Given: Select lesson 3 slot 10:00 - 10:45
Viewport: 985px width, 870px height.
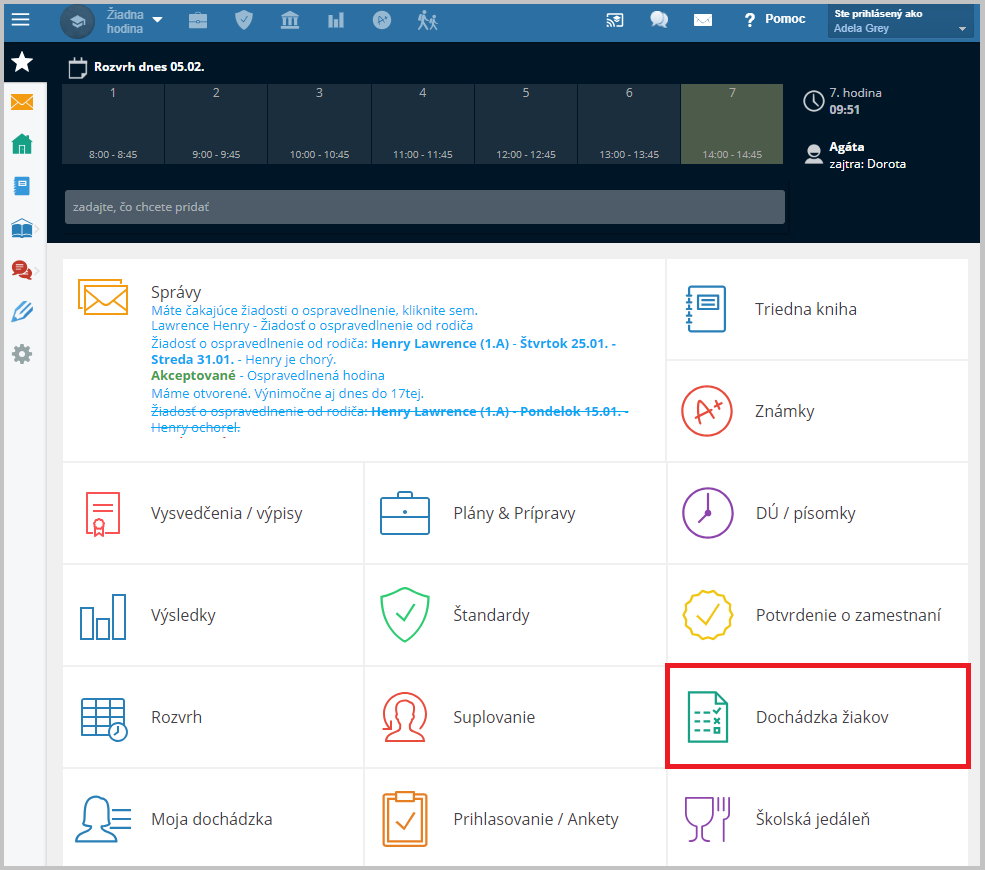Looking at the screenshot, I should (319, 124).
